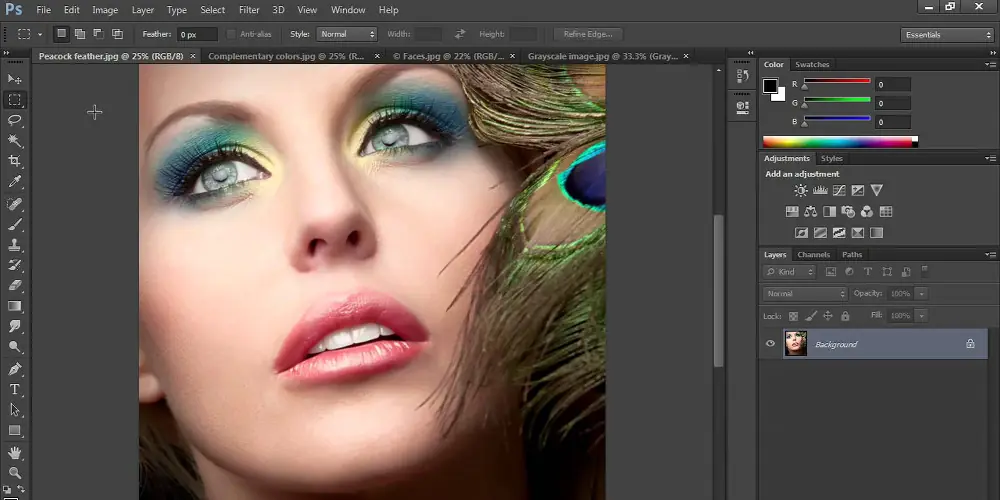Select the Lasso tool
Viewport: 1000px width, 500px height.
pyautogui.click(x=15, y=120)
